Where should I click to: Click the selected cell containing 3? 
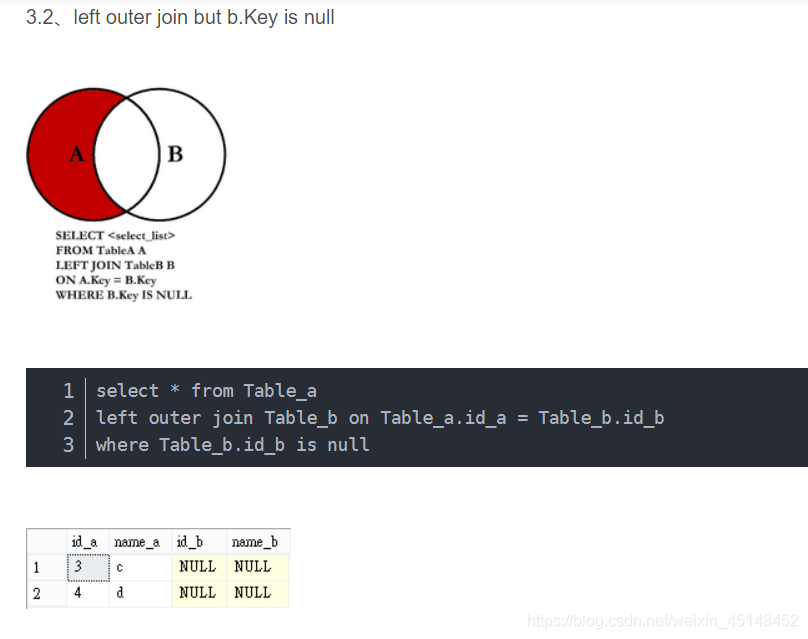(88, 567)
